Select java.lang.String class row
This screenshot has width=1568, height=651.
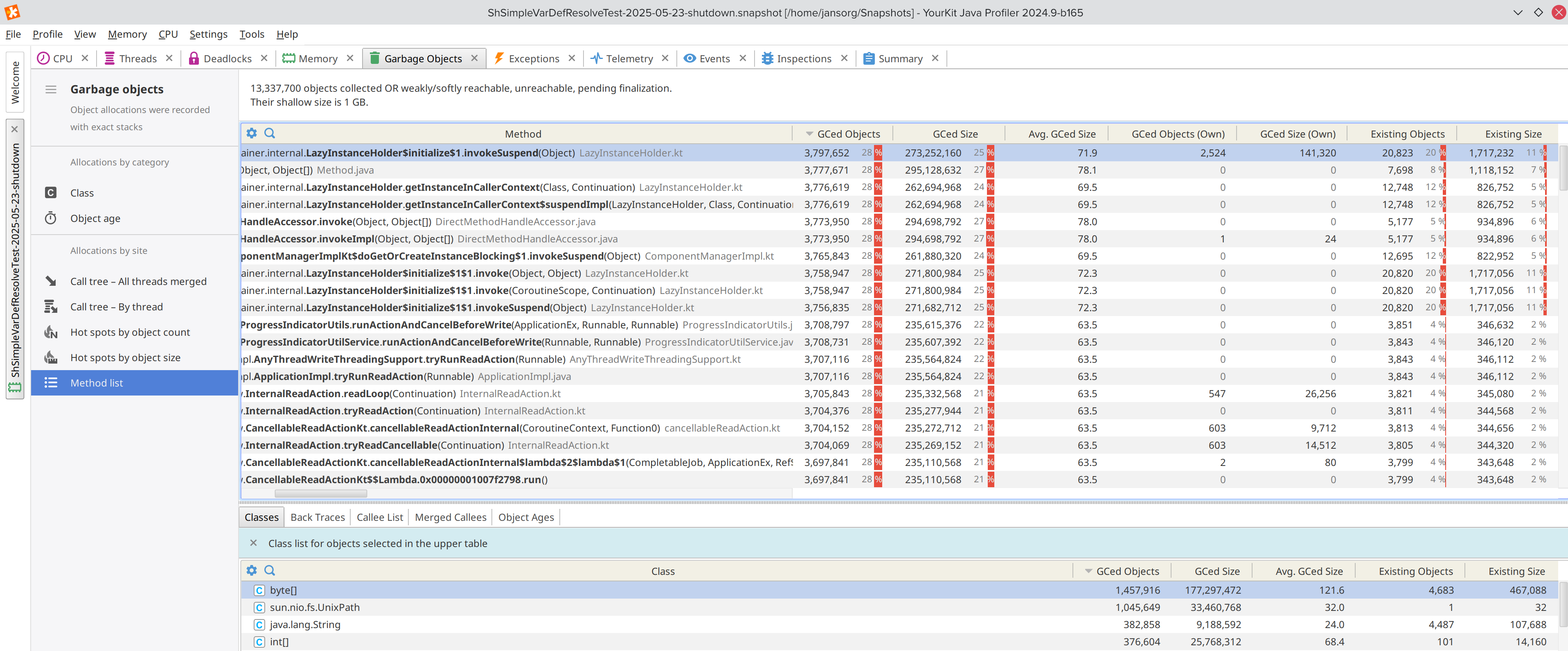click(899, 625)
